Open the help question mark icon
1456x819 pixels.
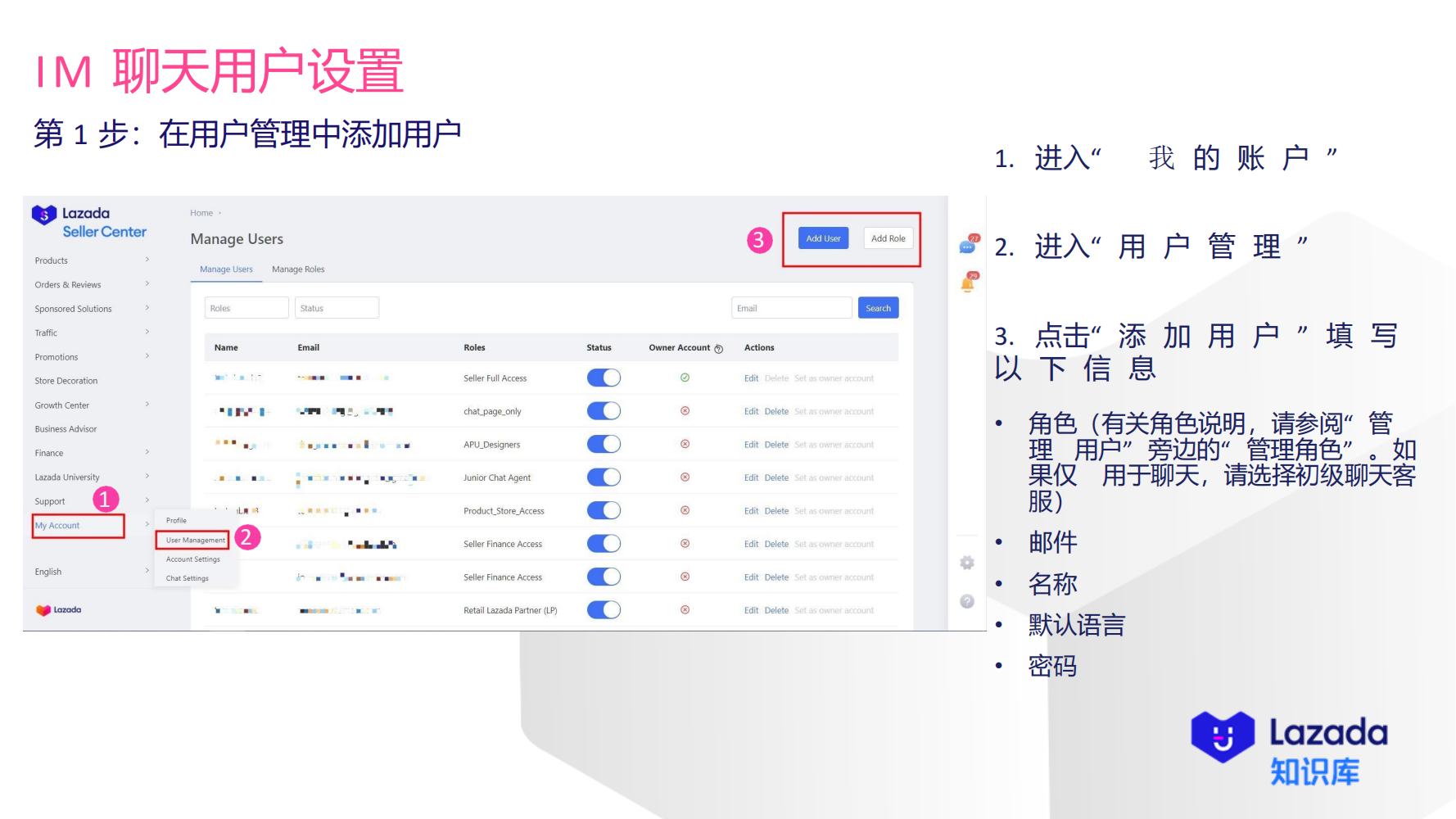pyautogui.click(x=967, y=600)
